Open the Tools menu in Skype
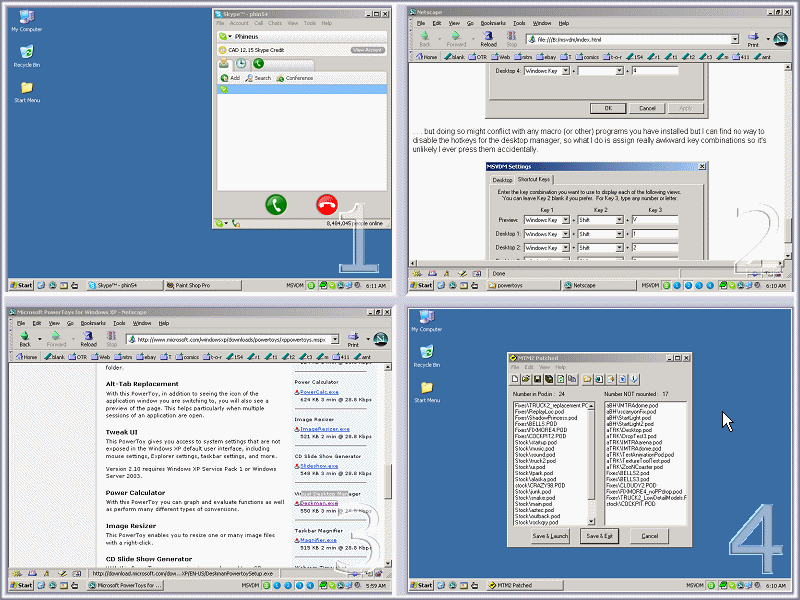800x600 pixels. (x=309, y=22)
